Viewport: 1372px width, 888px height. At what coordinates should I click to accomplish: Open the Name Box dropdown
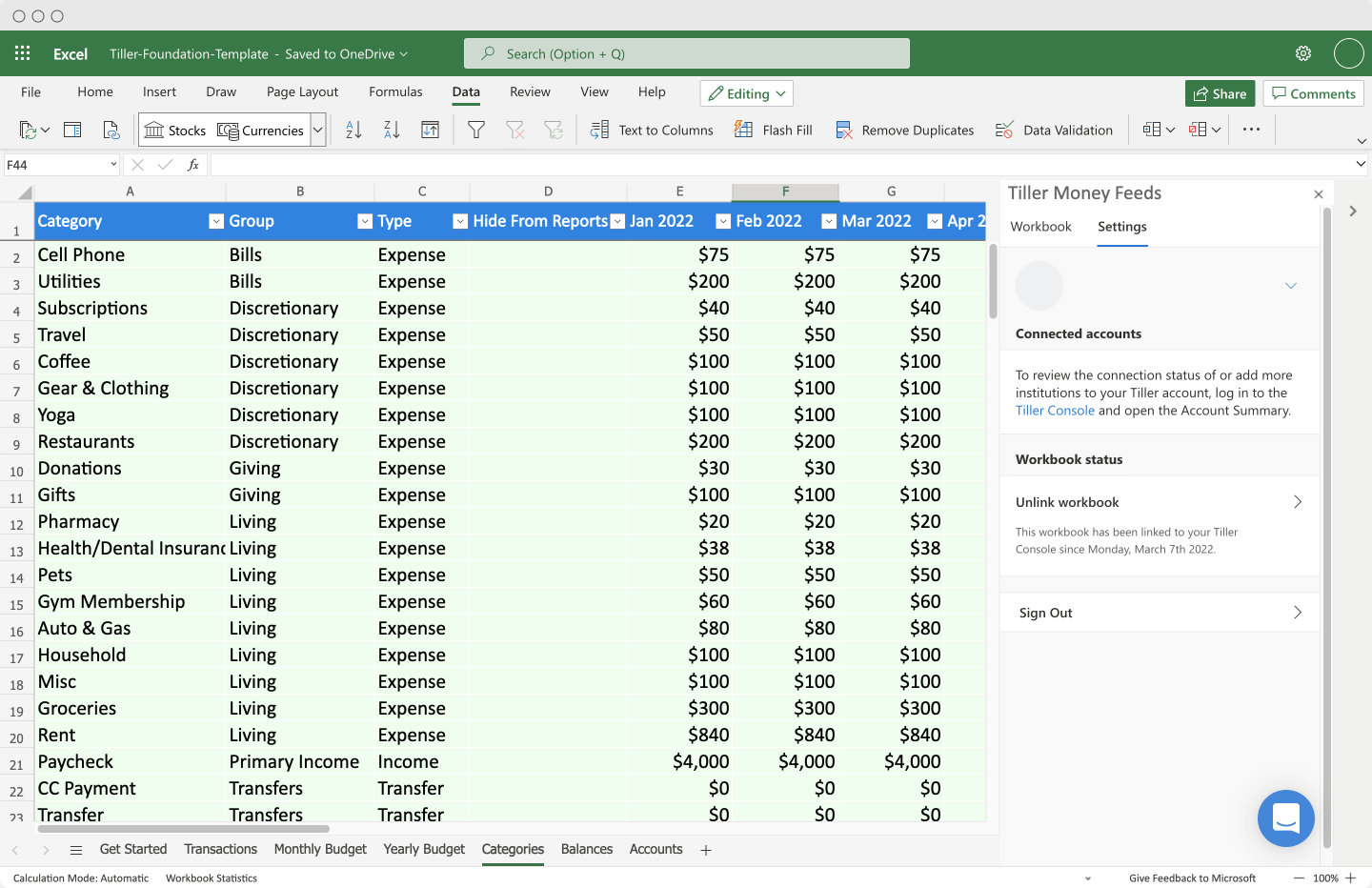113,165
